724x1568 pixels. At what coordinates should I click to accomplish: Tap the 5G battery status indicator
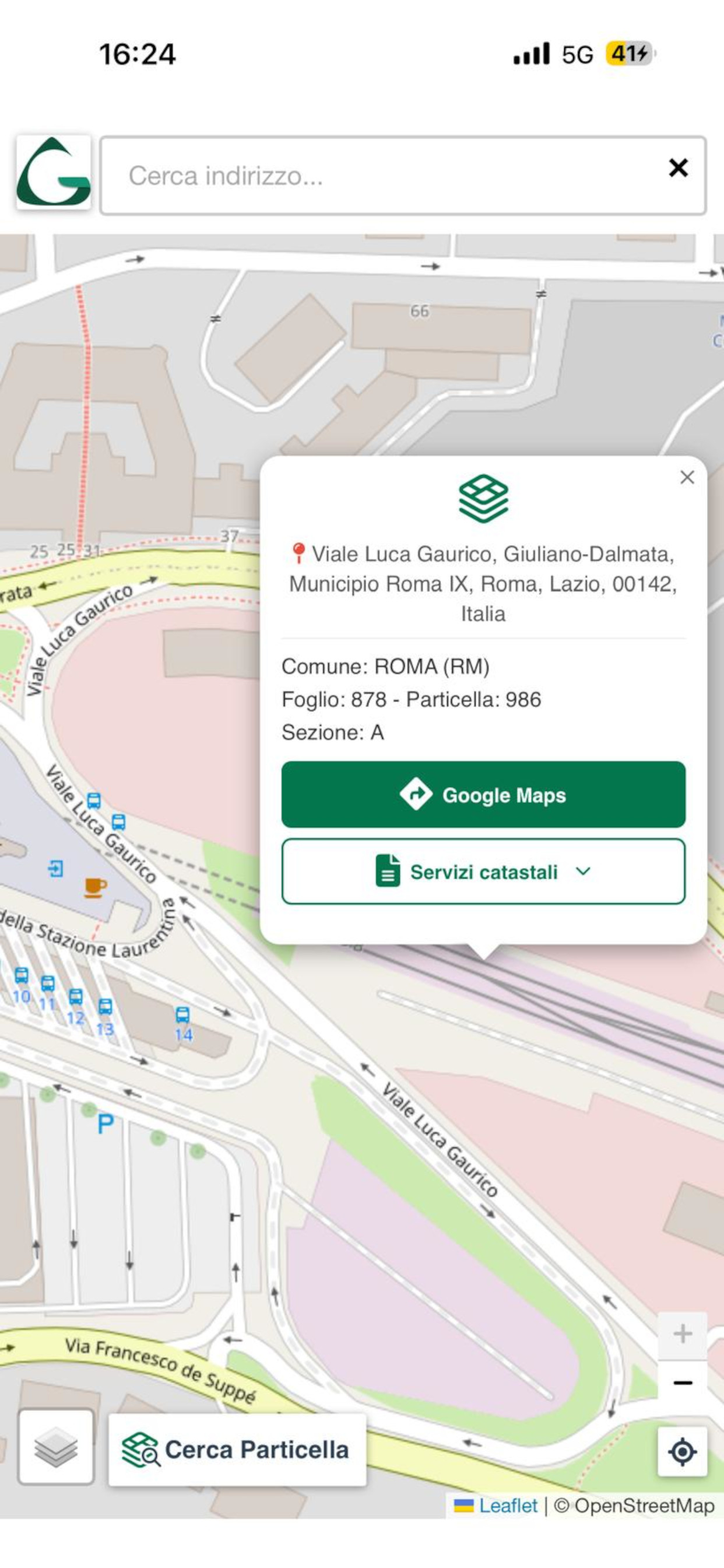pyautogui.click(x=630, y=54)
